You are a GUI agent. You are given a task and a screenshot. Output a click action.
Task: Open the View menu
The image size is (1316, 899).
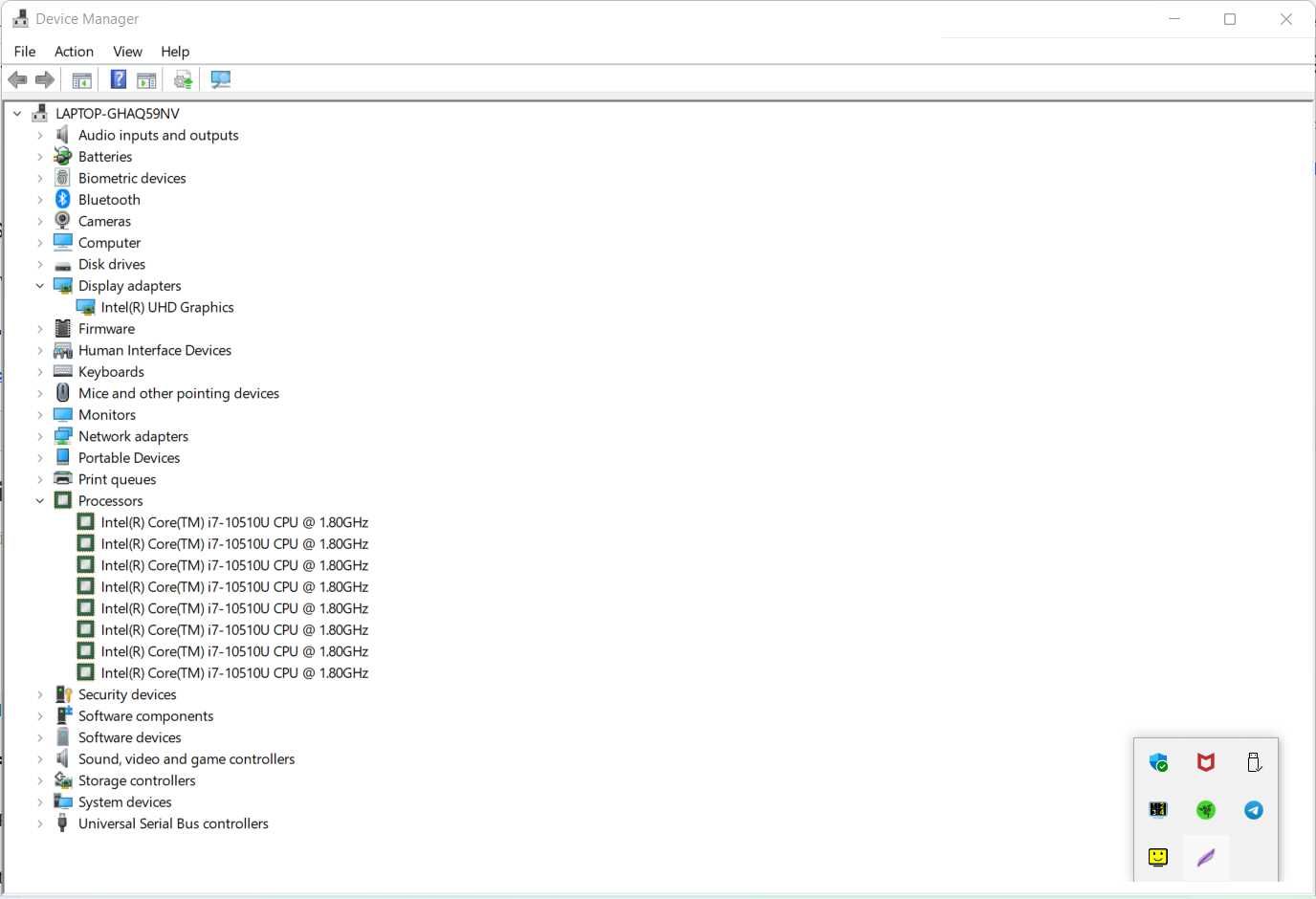coord(127,52)
